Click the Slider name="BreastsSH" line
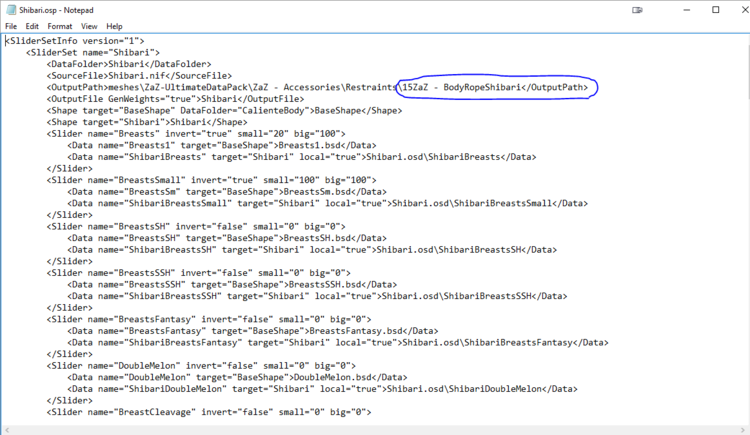This screenshot has height=435, width=750. click(196, 226)
